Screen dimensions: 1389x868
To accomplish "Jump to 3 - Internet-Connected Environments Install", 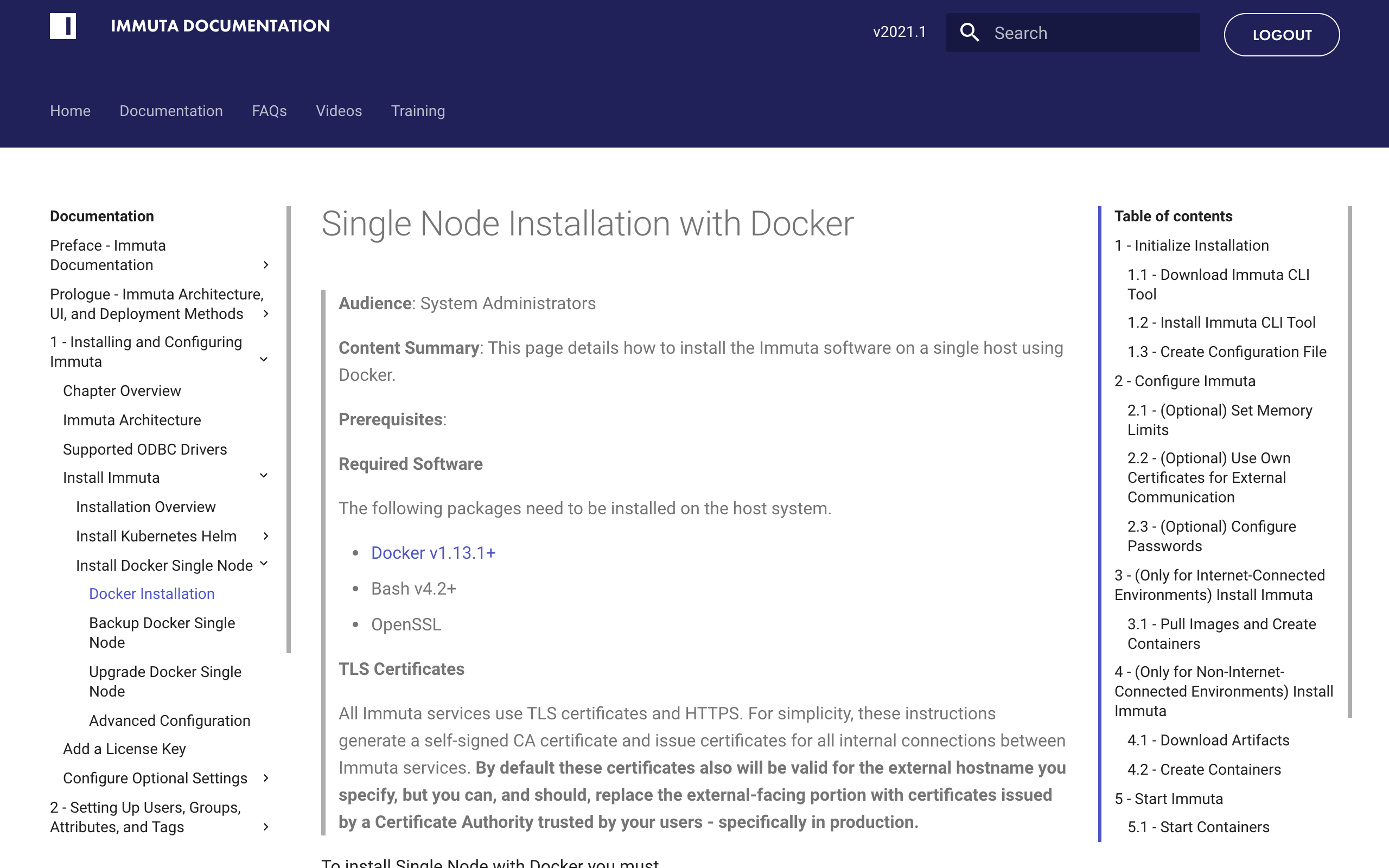I will tap(1220, 585).
